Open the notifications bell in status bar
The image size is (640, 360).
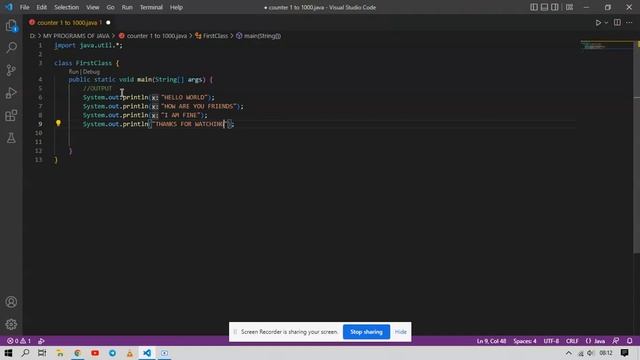629,341
